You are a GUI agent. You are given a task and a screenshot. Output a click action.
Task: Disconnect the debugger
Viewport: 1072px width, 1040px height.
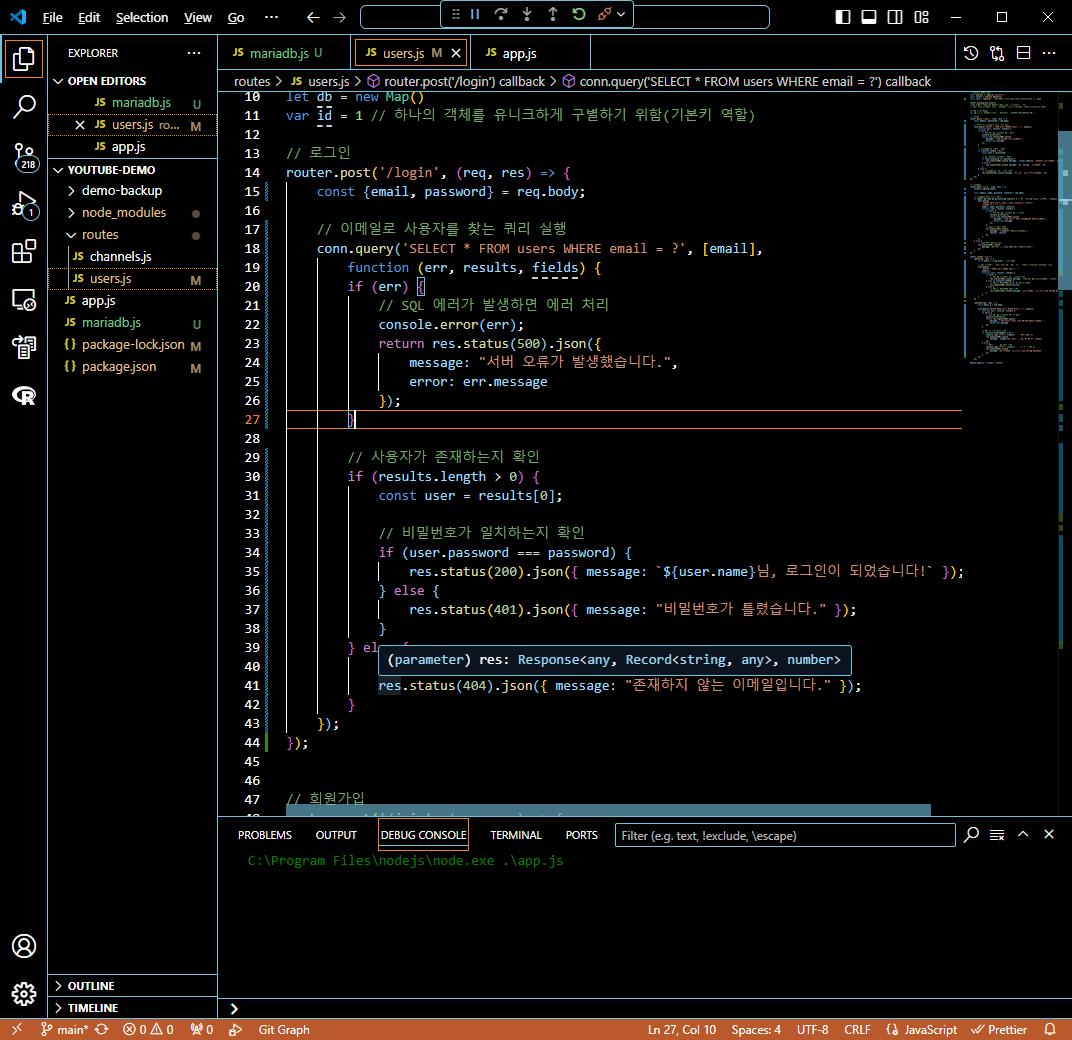tap(604, 14)
